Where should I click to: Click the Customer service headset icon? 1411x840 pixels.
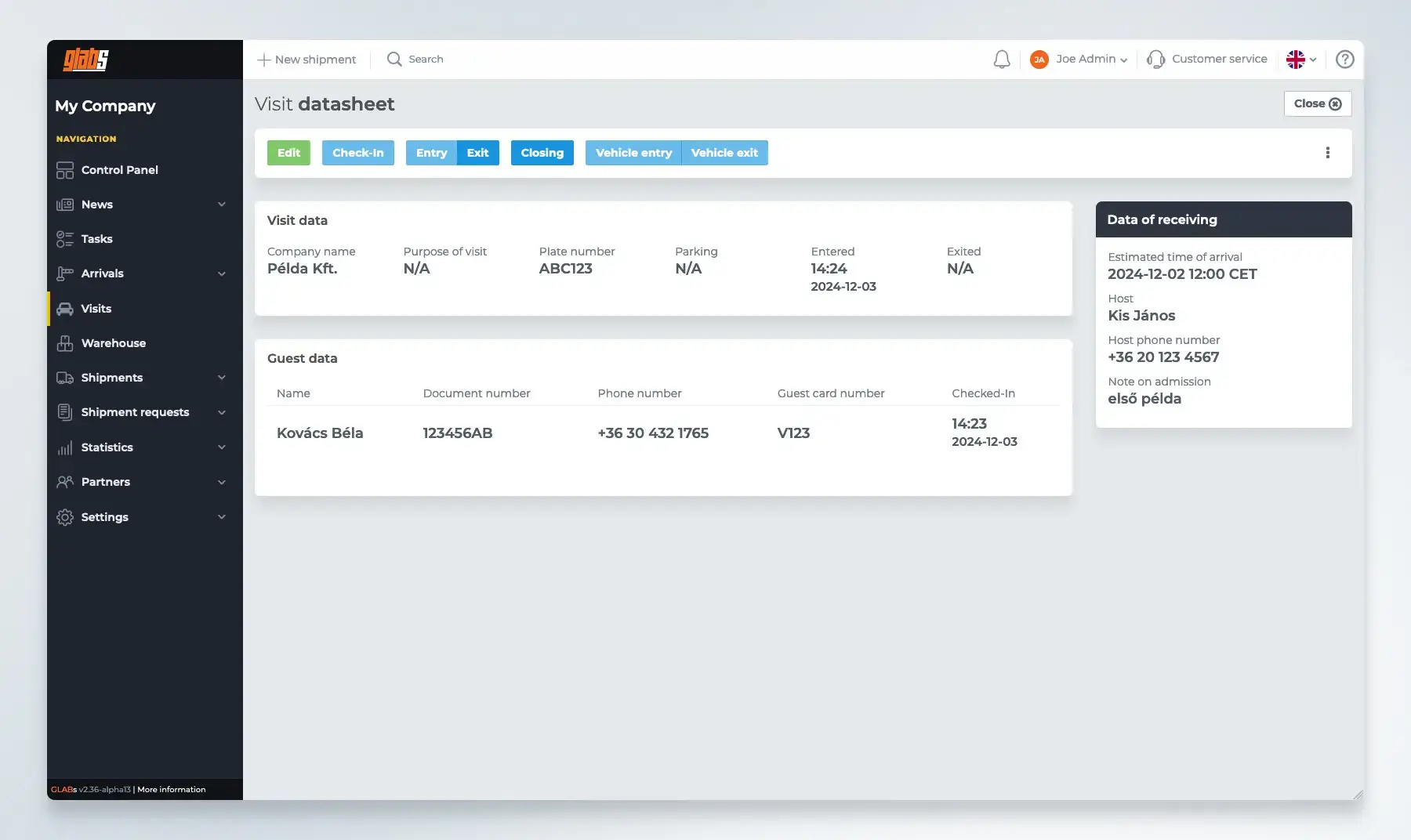tap(1155, 60)
